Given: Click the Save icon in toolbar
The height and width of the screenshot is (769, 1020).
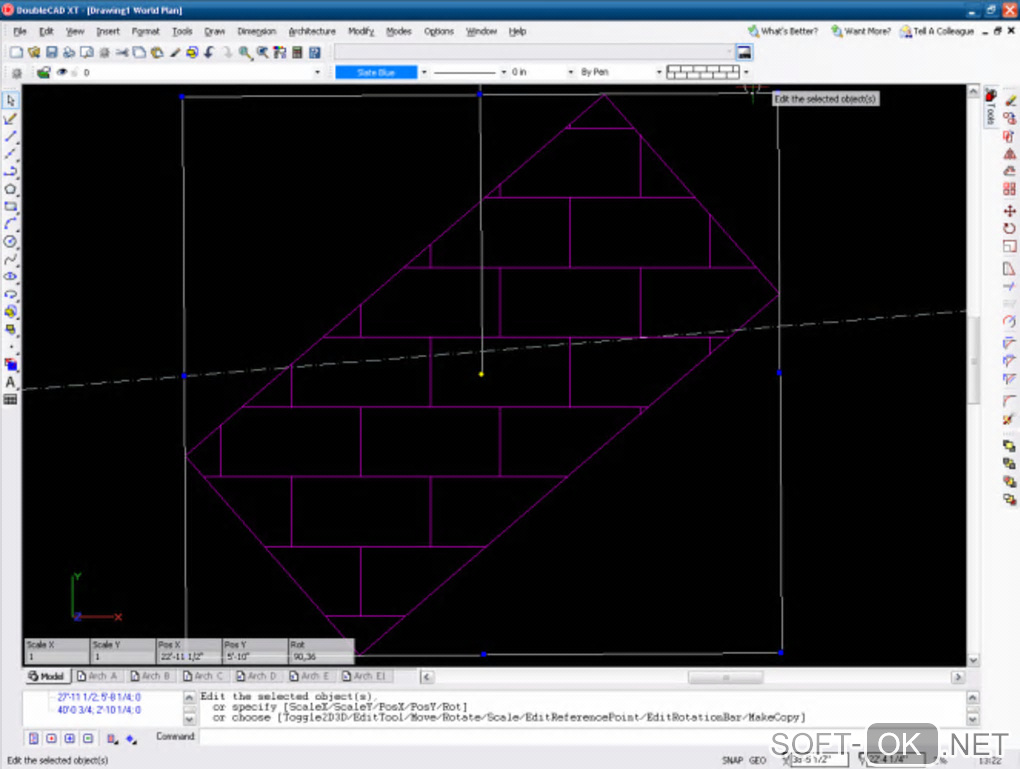Looking at the screenshot, I should (x=51, y=52).
